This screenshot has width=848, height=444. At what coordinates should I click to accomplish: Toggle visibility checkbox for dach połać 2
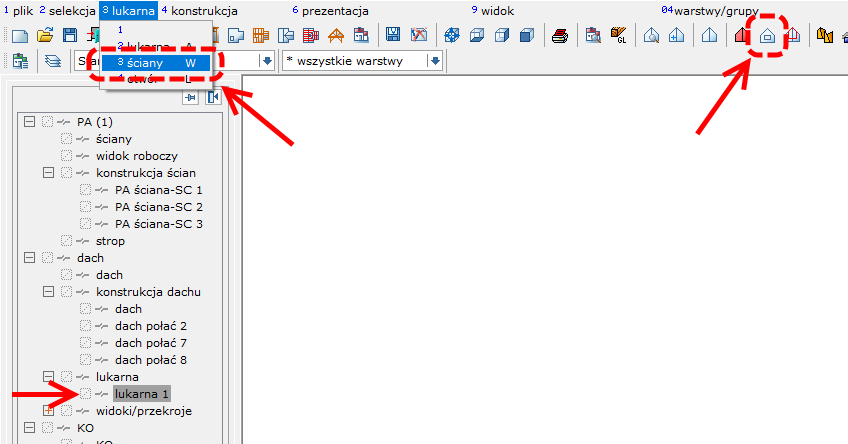(86, 326)
